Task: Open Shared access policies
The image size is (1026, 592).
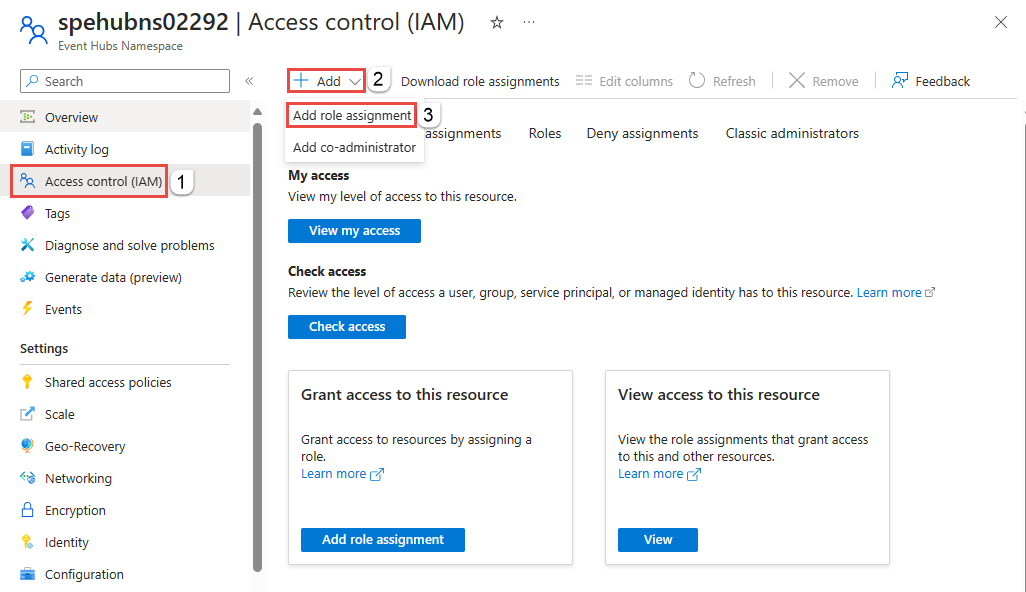Action: pos(125,382)
